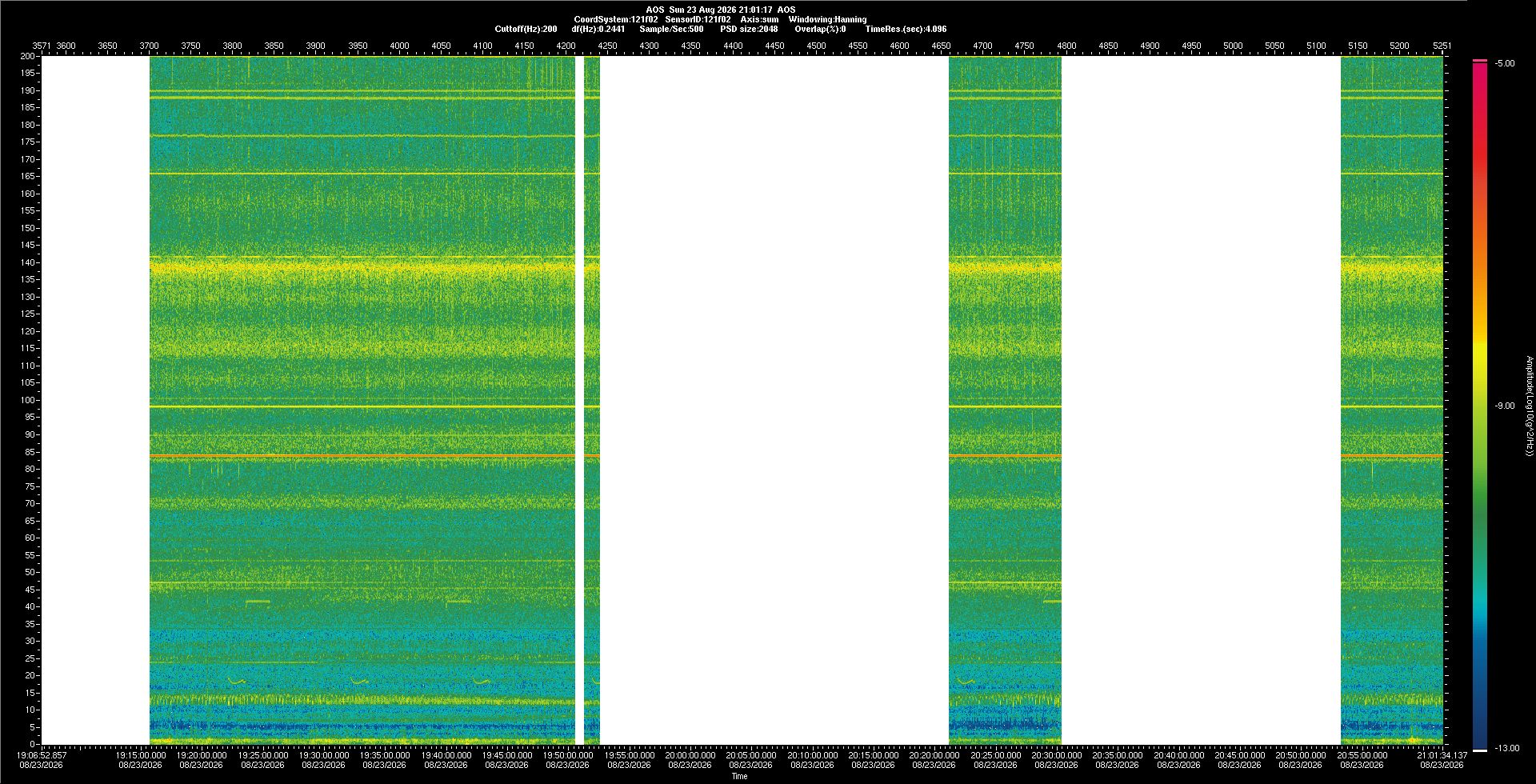Click the y-axis frequency tick "100"
Image resolution: width=1536 pixels, height=784 pixels.
(28, 400)
